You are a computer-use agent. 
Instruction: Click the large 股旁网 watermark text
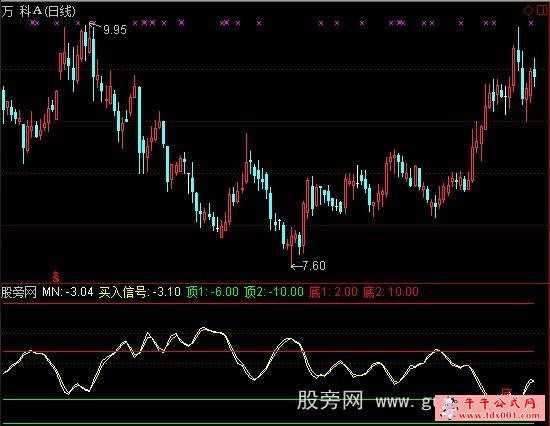point(330,400)
